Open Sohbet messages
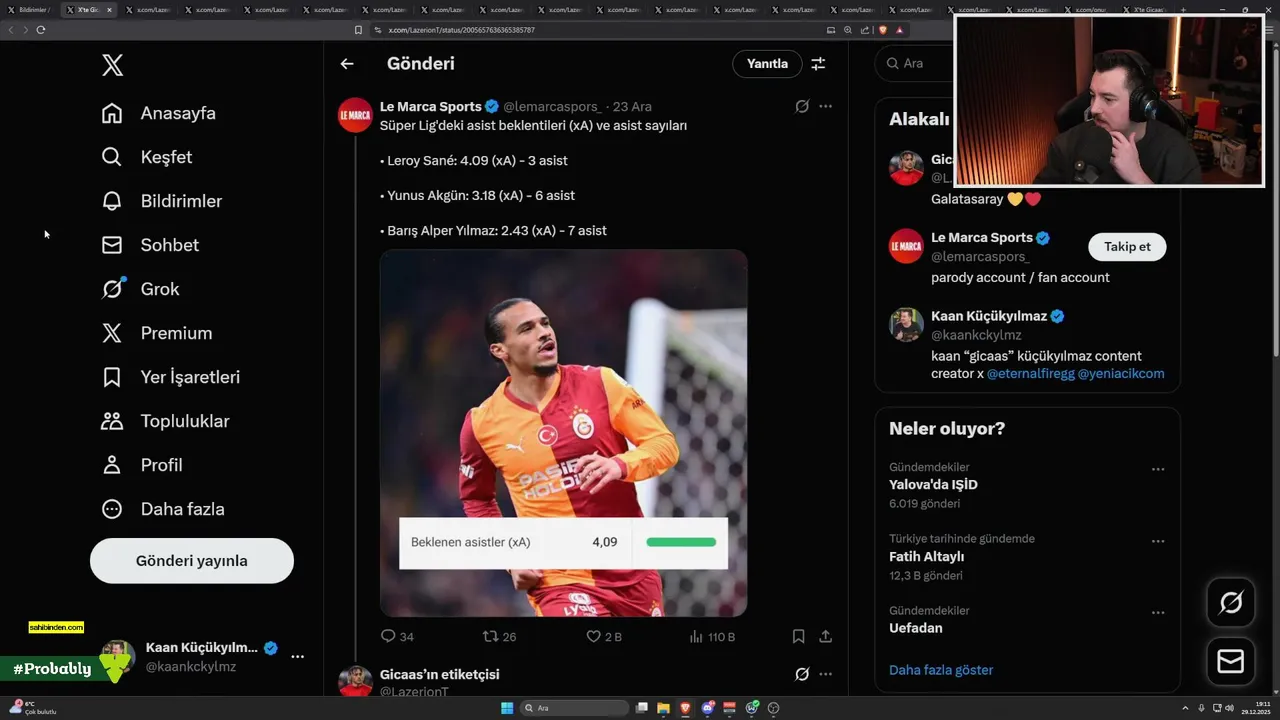The width and height of the screenshot is (1280, 720). [x=150, y=245]
